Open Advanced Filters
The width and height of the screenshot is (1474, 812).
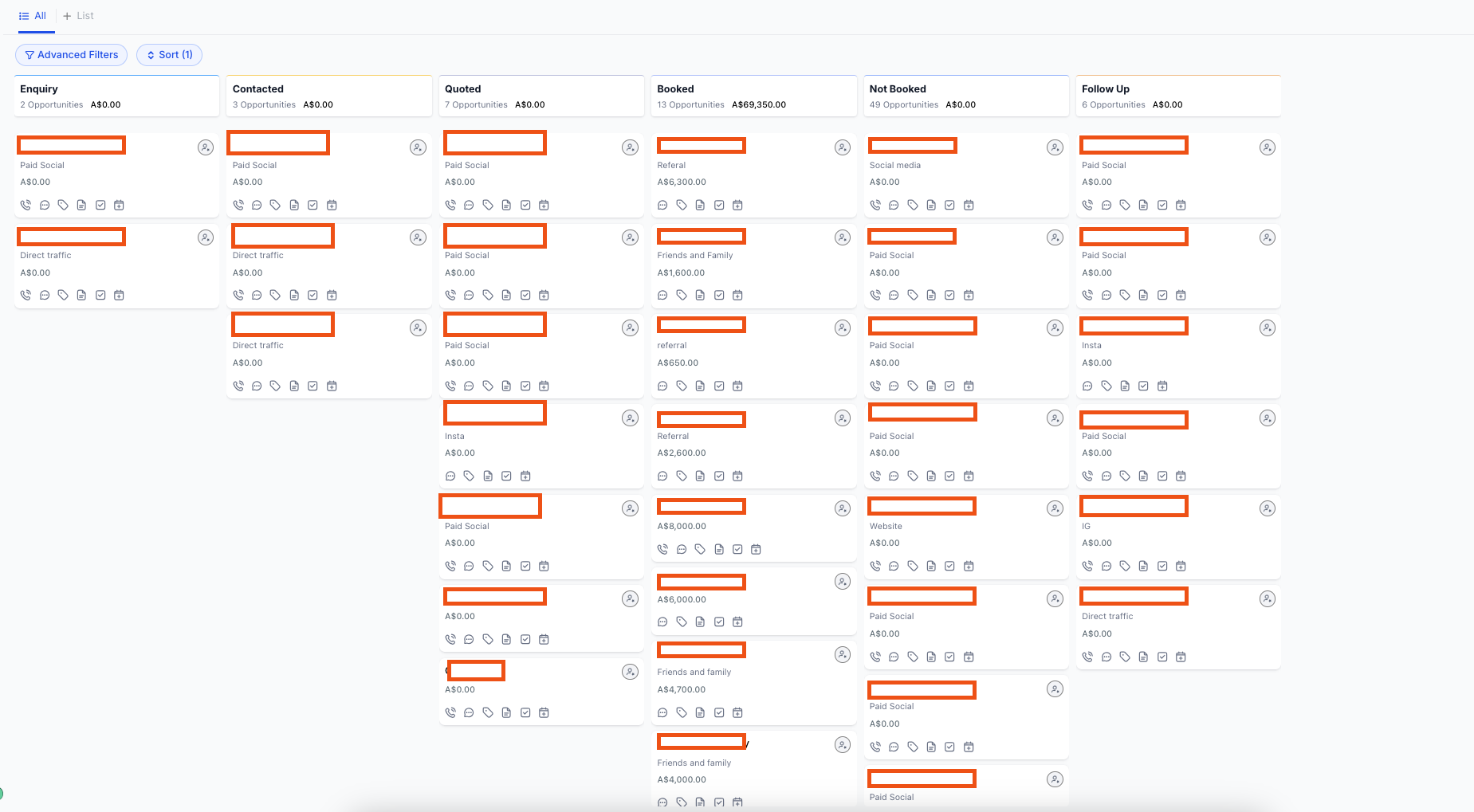pos(72,55)
